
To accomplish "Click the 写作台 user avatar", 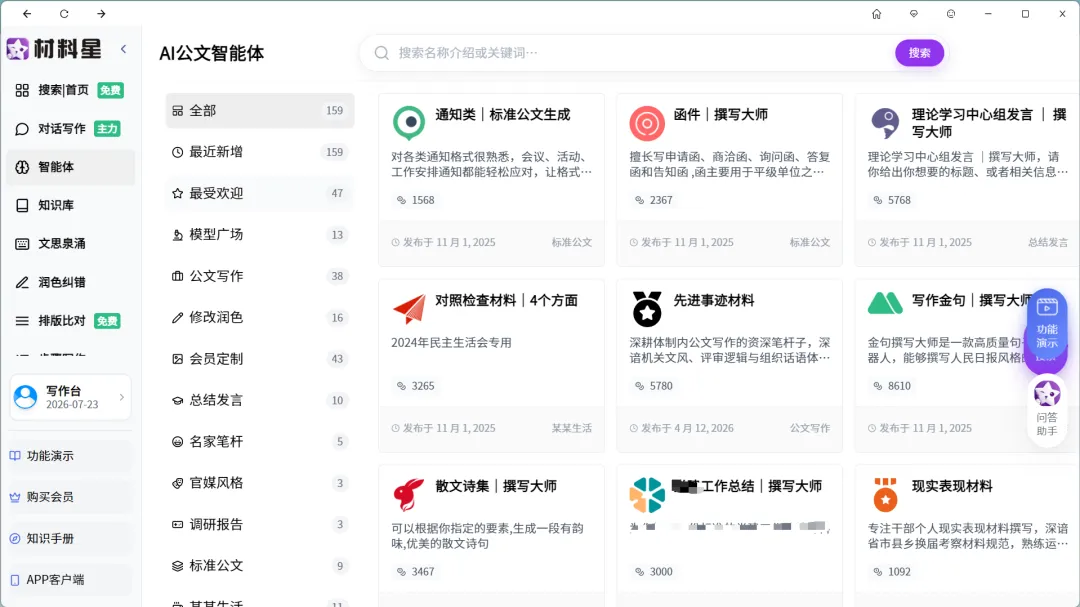I will coord(25,398).
